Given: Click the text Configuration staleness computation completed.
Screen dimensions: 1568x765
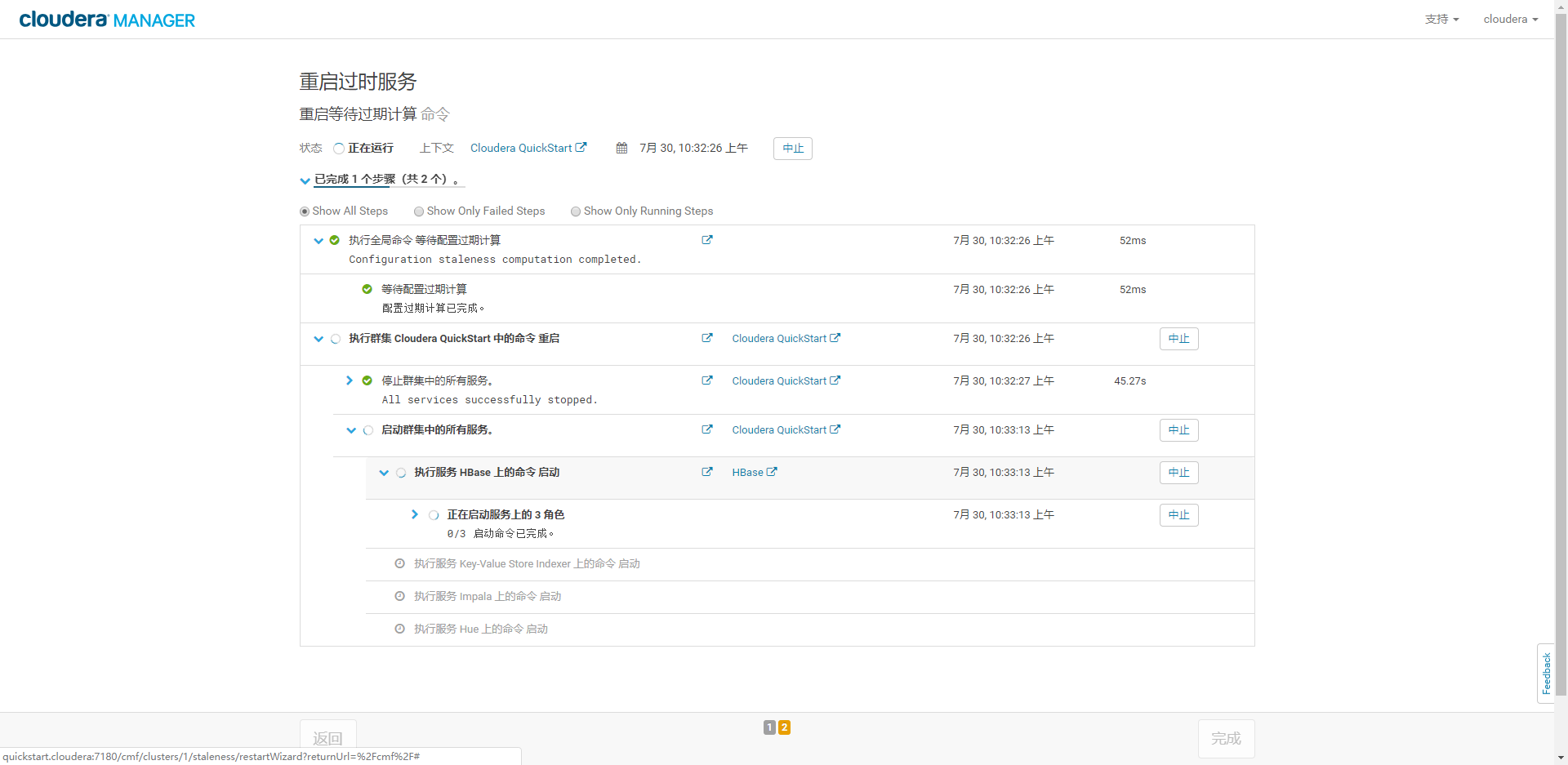Looking at the screenshot, I should coord(495,260).
